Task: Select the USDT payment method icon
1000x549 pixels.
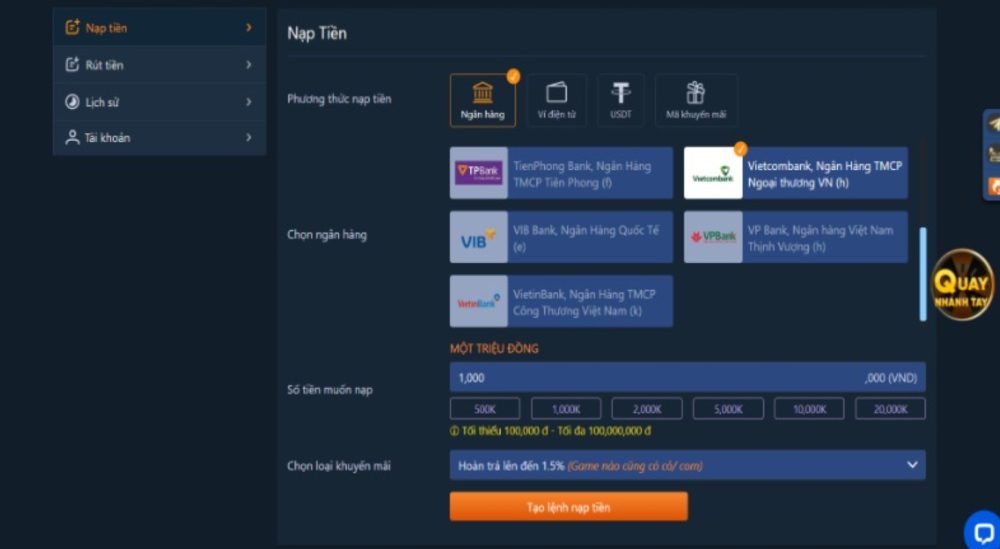Action: click(621, 100)
